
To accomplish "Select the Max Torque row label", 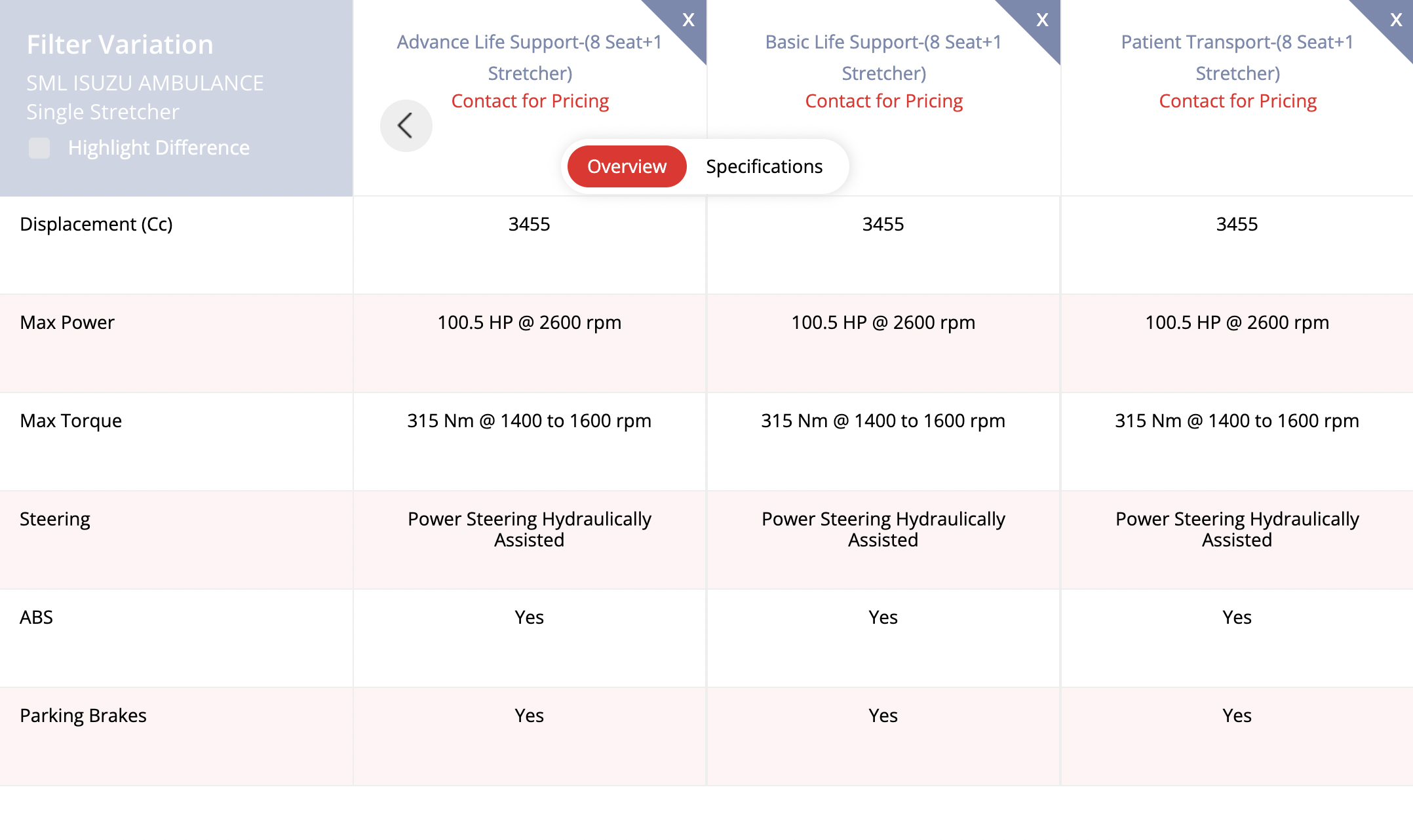I will coord(71,421).
